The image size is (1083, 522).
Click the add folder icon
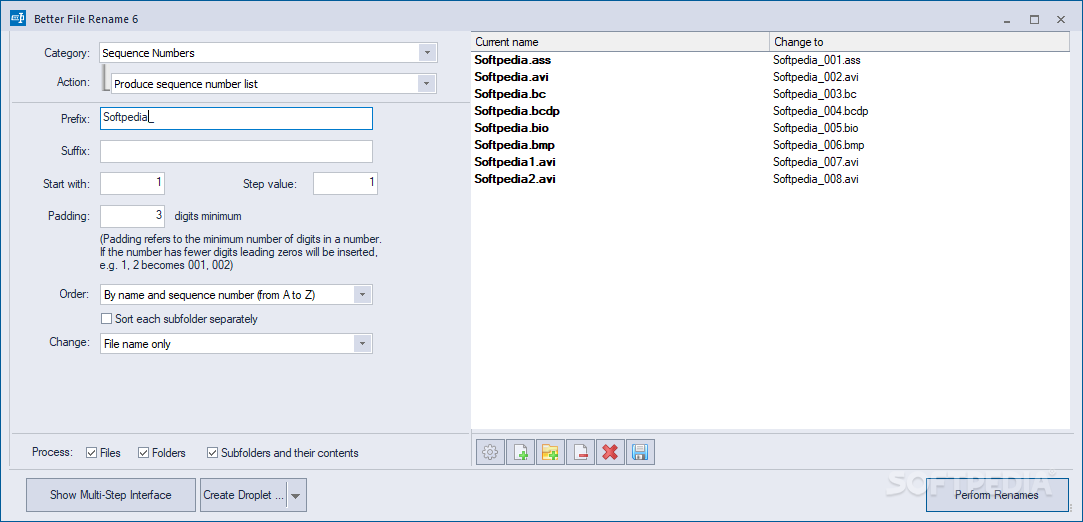tap(550, 453)
